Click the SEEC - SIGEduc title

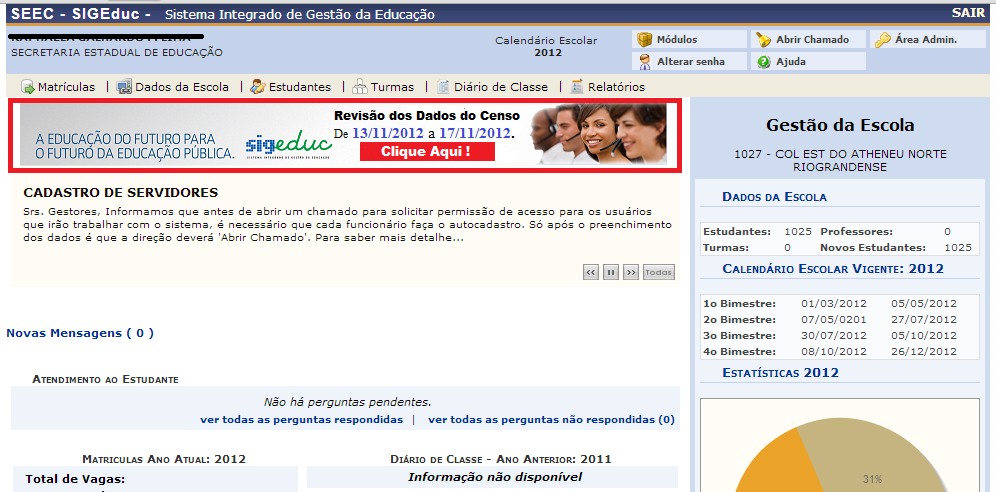click(x=81, y=13)
